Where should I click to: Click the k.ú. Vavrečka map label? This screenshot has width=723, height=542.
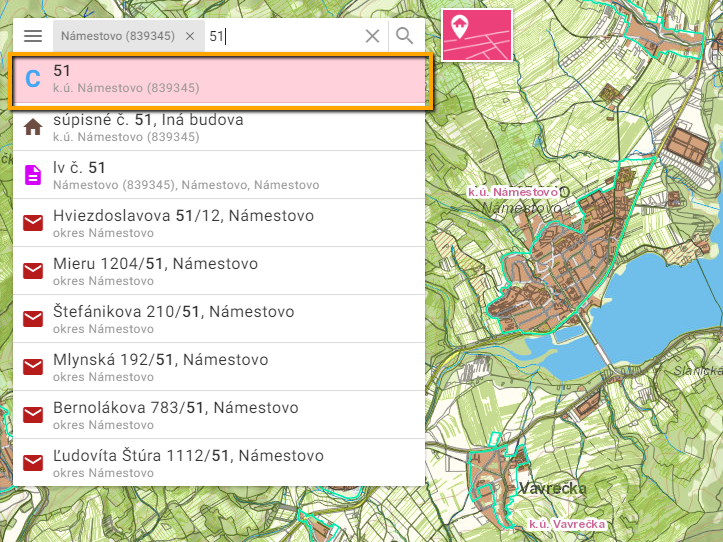coord(567,524)
